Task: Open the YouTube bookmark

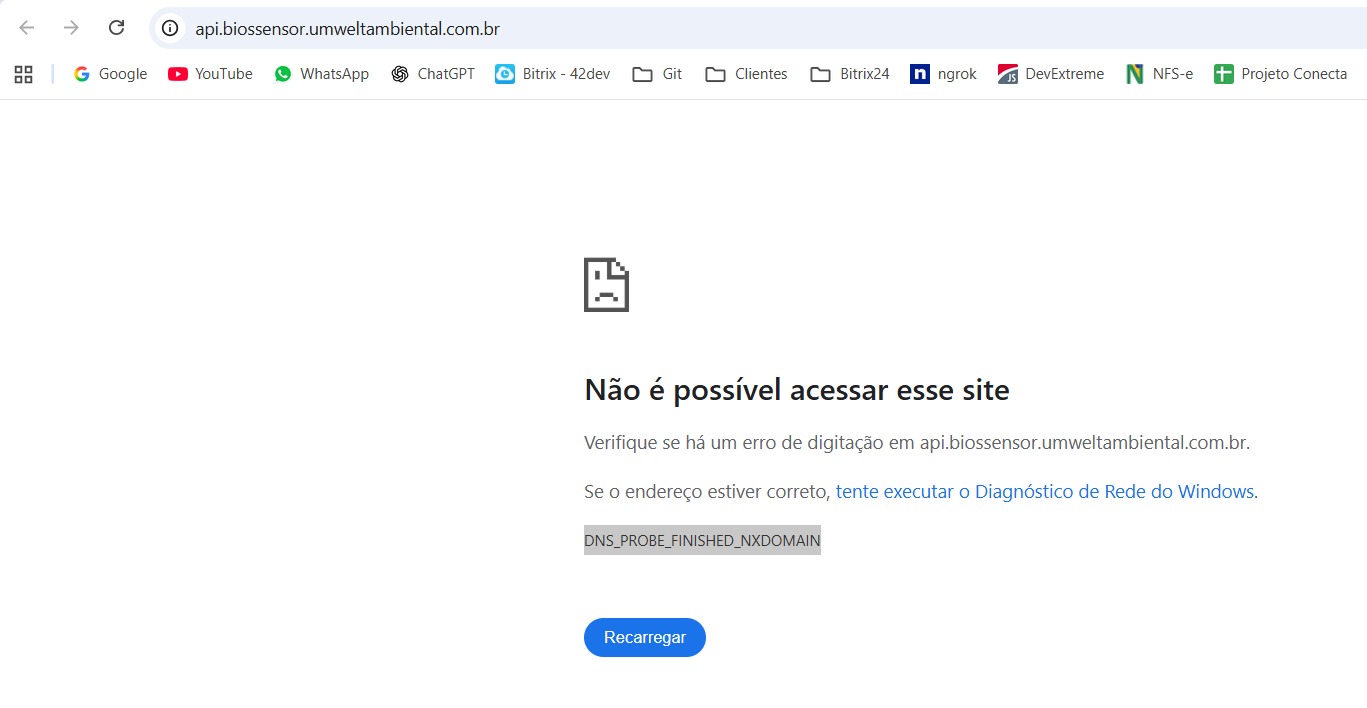Action: (x=210, y=74)
